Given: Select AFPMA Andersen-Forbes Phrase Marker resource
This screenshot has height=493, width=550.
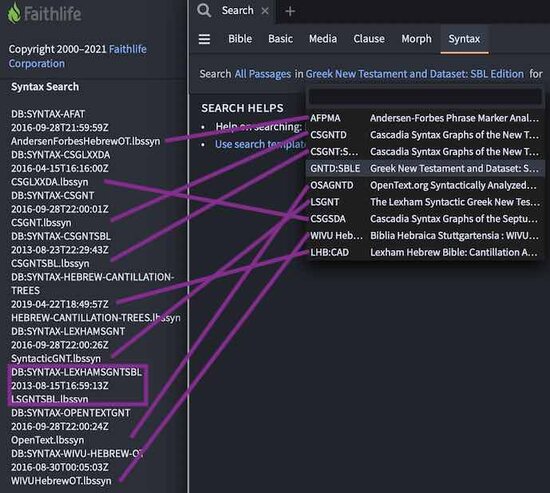Looking at the screenshot, I should (x=424, y=118).
